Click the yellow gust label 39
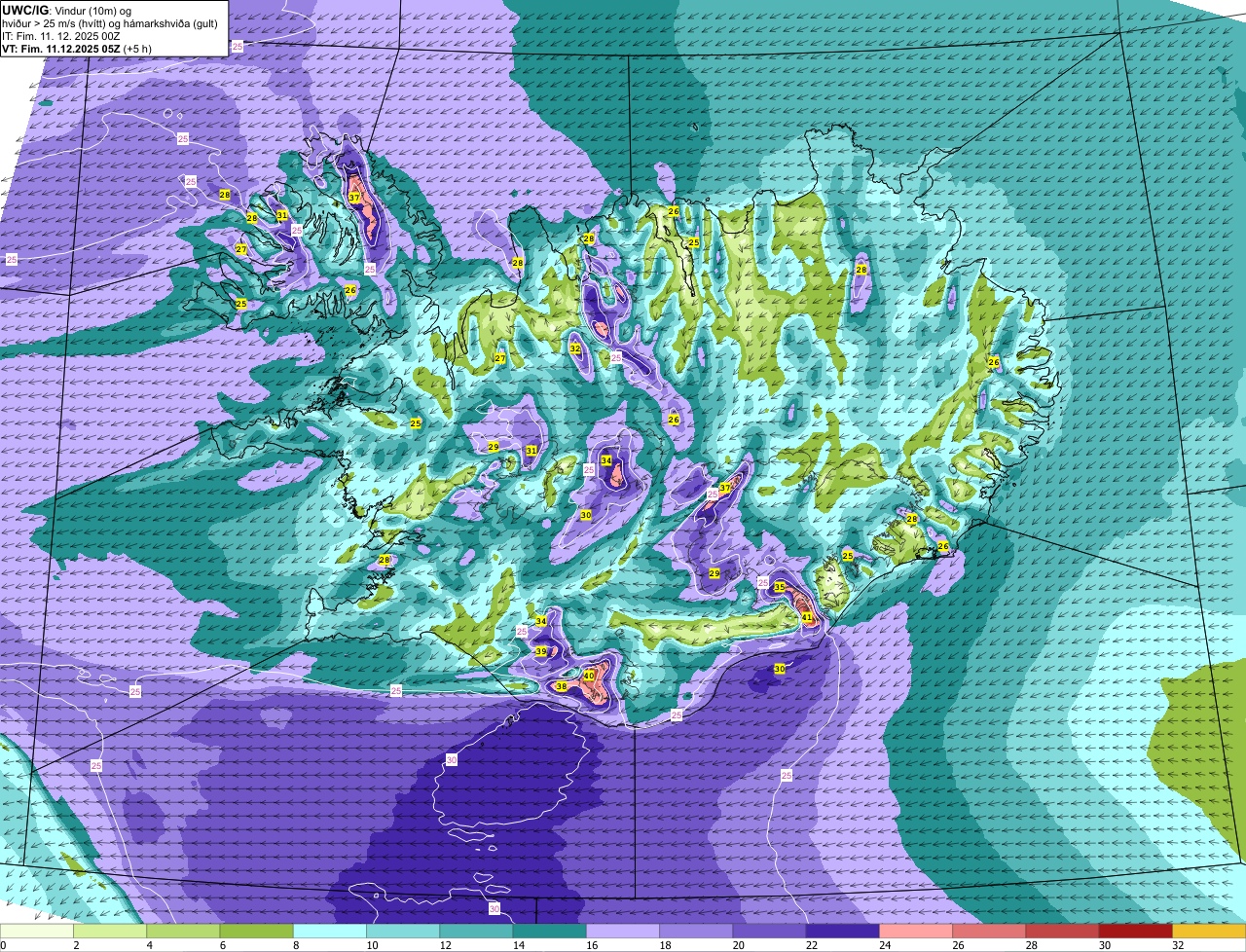 coord(541,651)
